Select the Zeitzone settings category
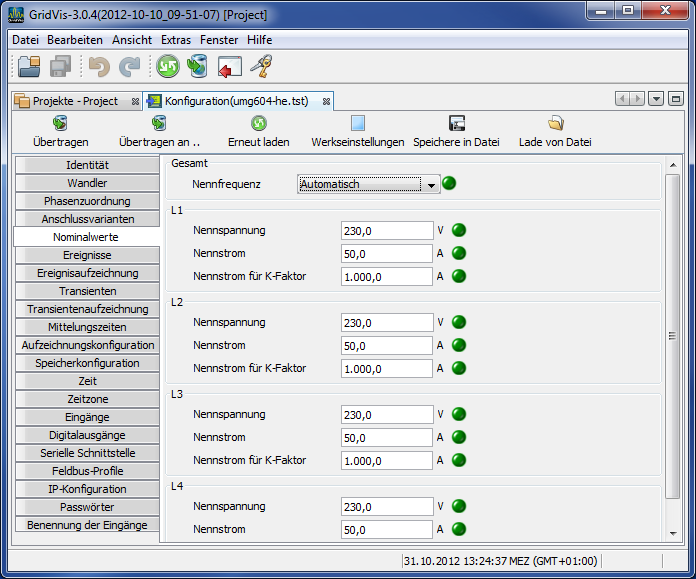 [87, 399]
